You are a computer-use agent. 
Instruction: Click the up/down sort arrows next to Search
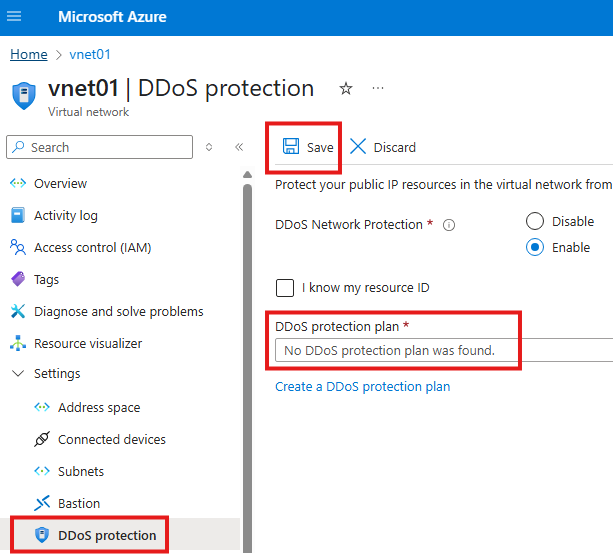click(x=209, y=147)
